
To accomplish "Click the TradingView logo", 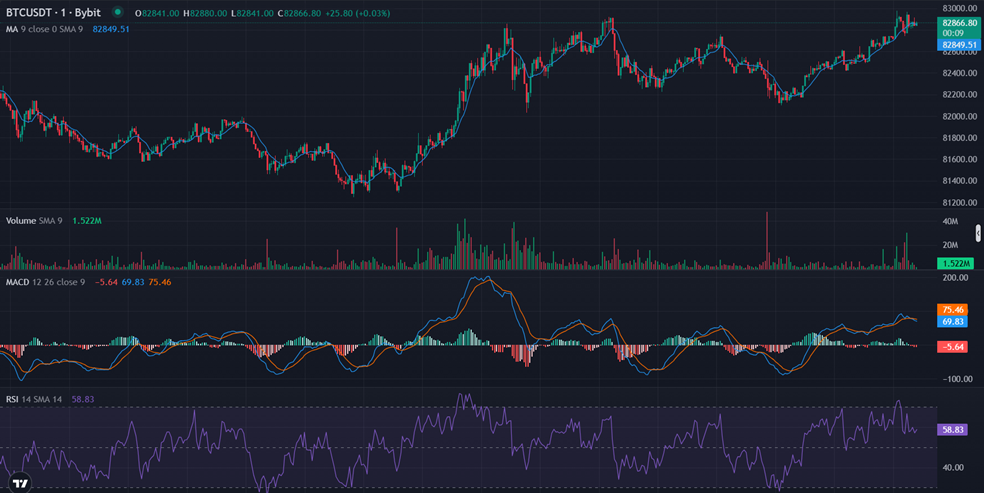I will [20, 482].
